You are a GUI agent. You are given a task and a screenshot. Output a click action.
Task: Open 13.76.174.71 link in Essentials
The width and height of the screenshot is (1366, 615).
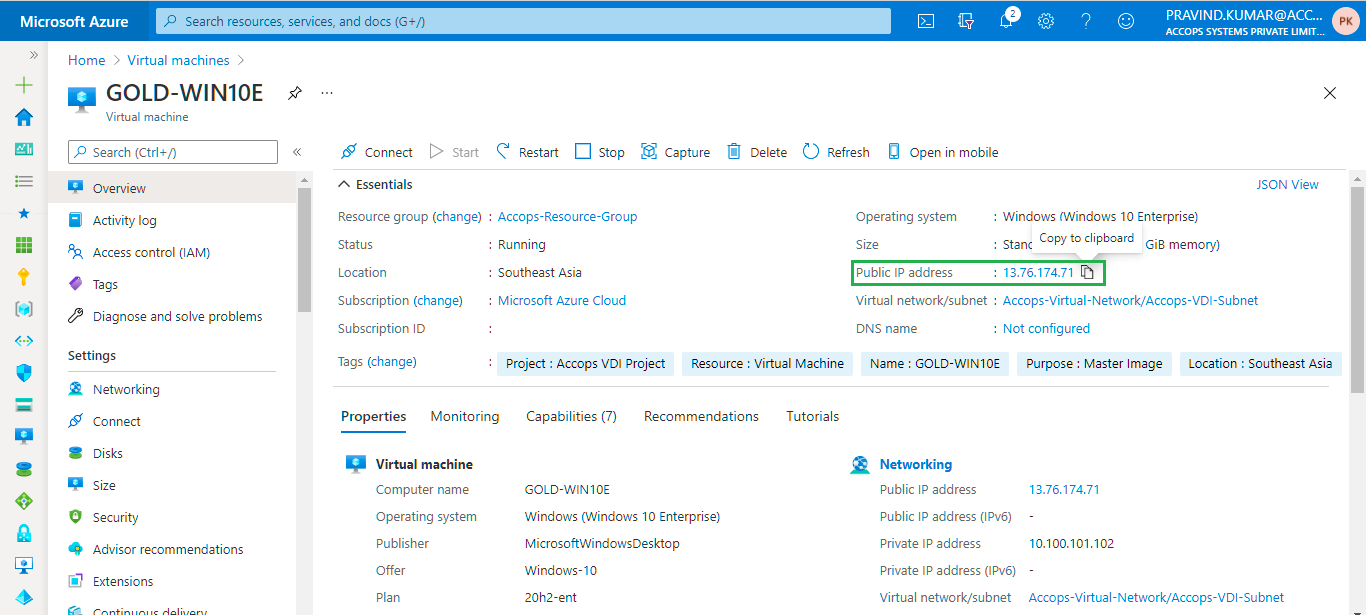(1038, 272)
